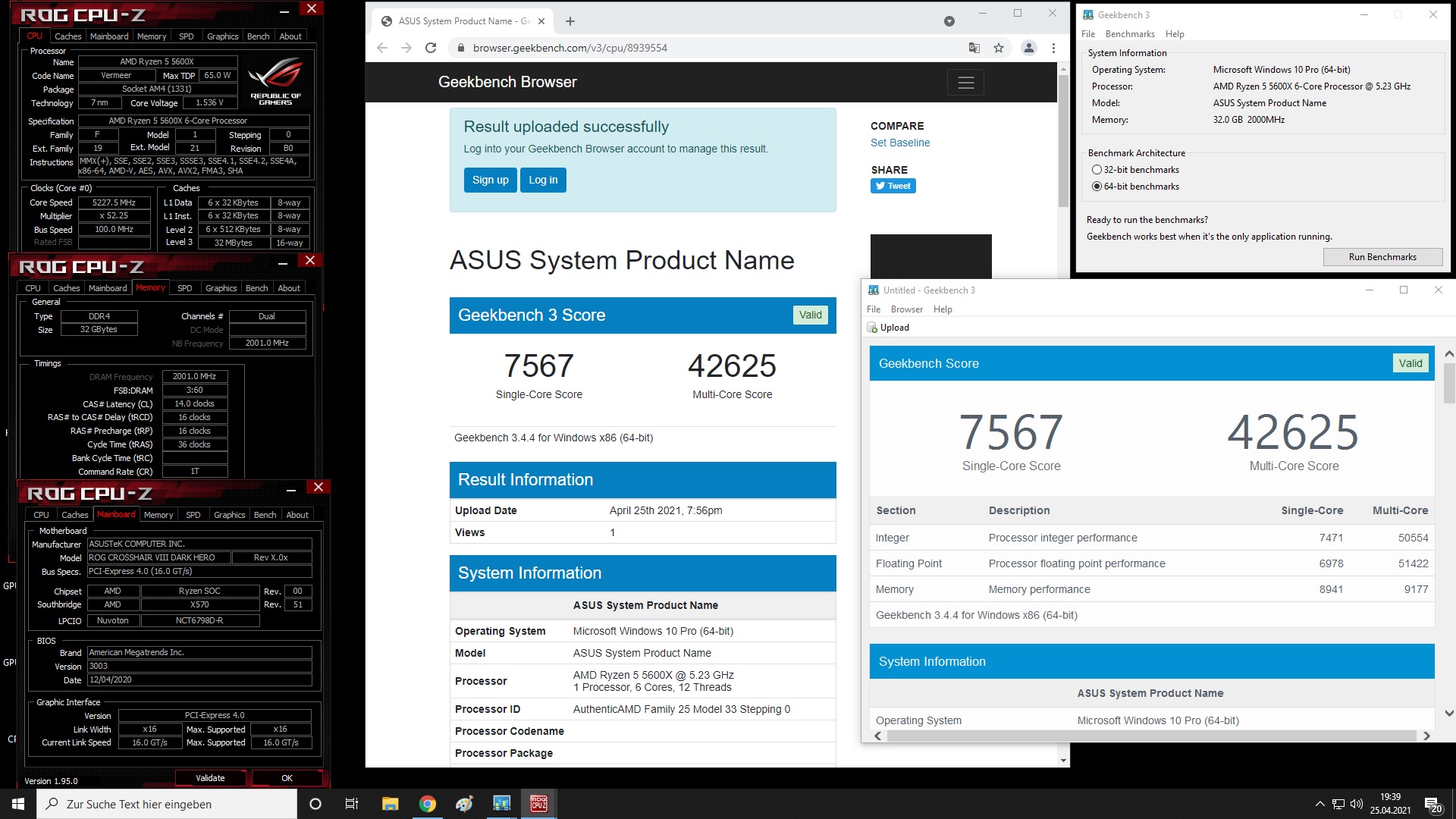Open File menu in Untitled Geekbench window
Viewport: 1456px width, 819px height.
pyautogui.click(x=874, y=309)
